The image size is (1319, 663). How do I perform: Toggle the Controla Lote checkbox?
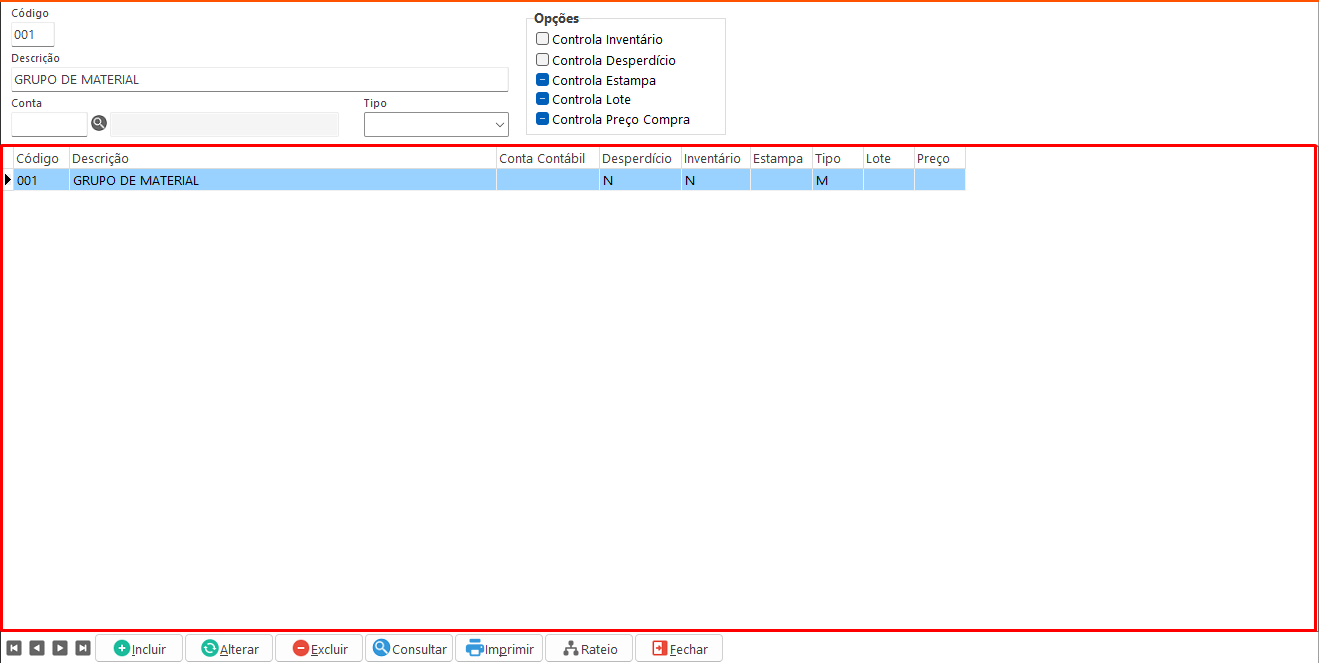point(543,99)
